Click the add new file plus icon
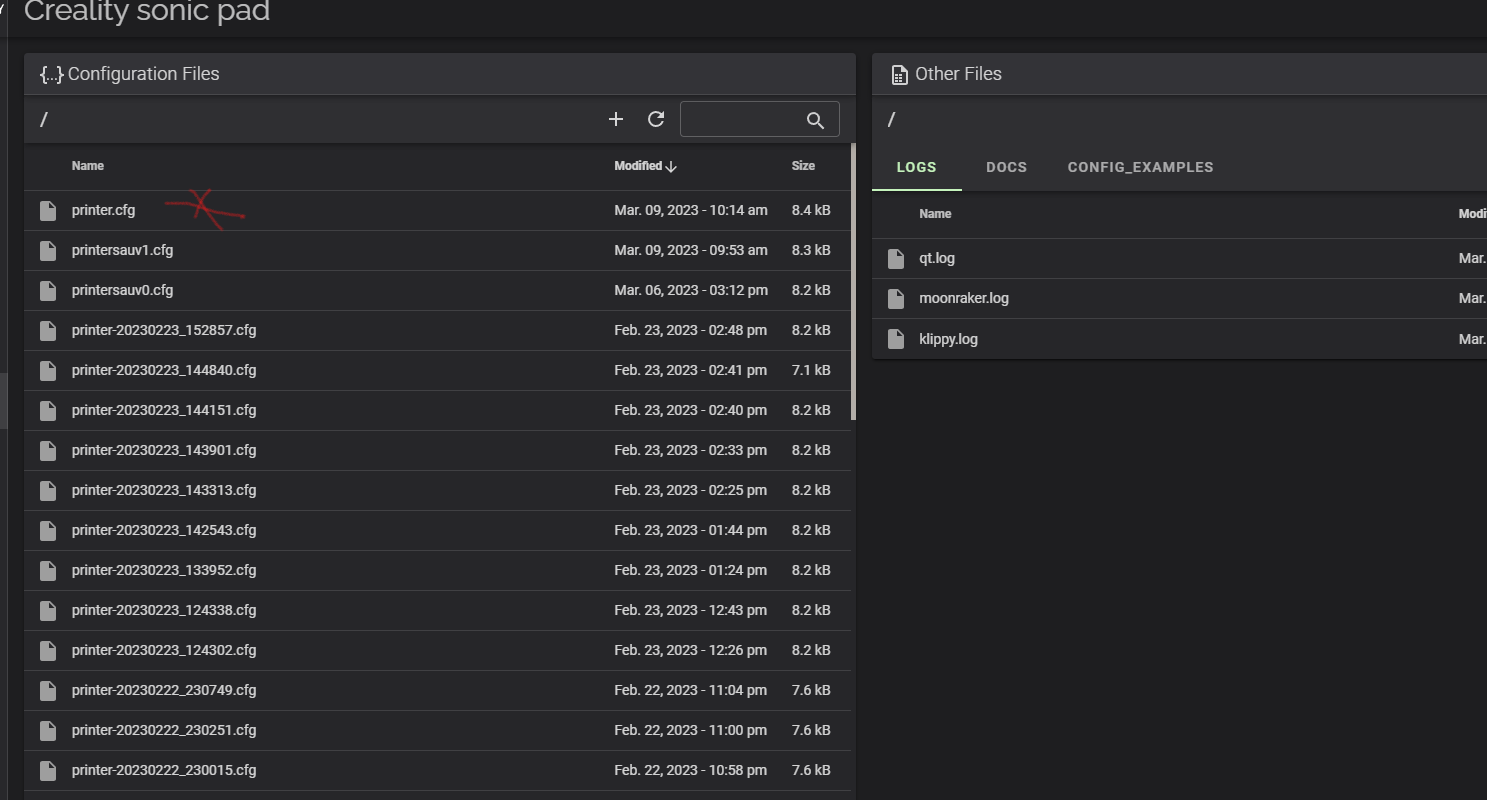This screenshot has height=800, width=1487. [616, 119]
